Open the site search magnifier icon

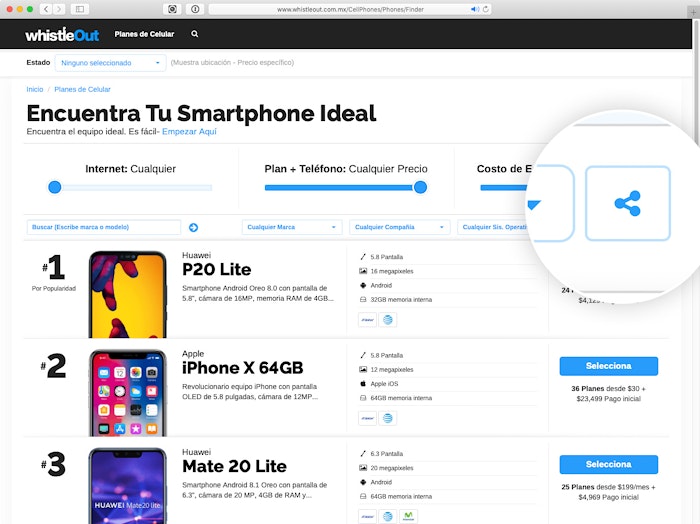click(195, 34)
